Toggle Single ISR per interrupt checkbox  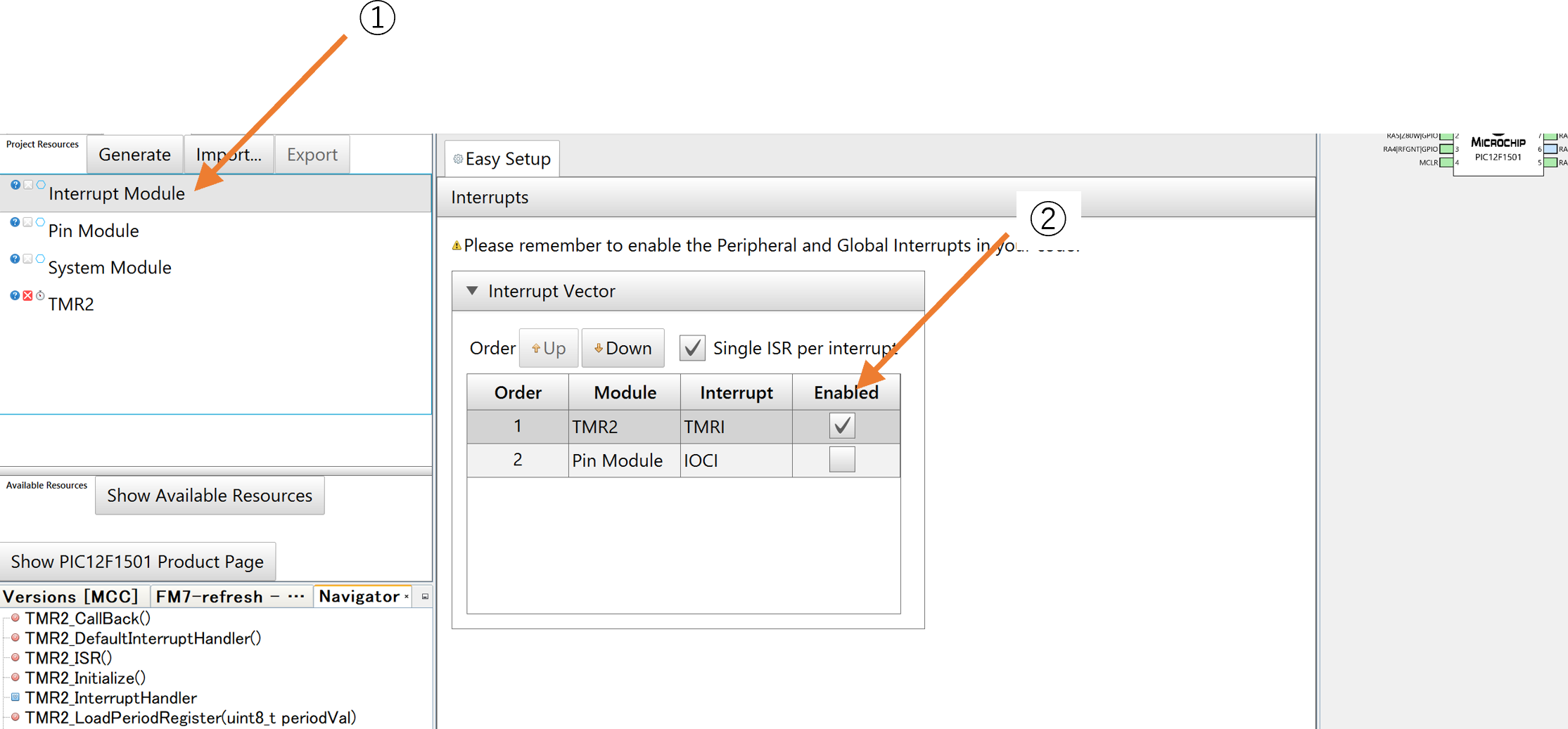(692, 348)
